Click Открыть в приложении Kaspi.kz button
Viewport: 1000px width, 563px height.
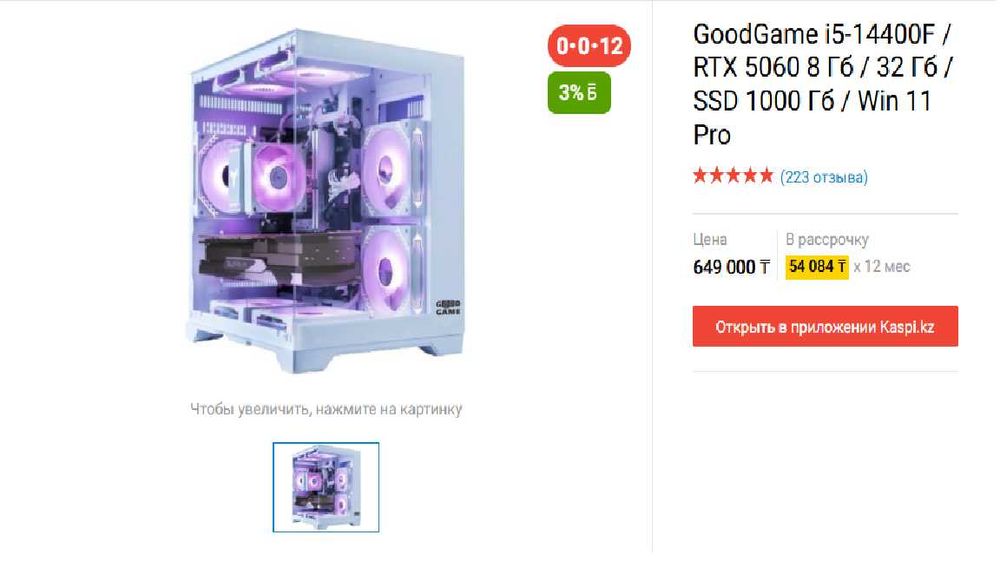pos(825,326)
